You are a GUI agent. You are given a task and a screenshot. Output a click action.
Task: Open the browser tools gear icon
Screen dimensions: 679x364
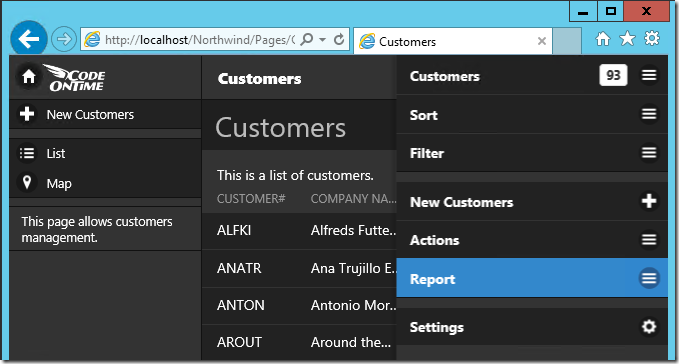click(x=652, y=39)
